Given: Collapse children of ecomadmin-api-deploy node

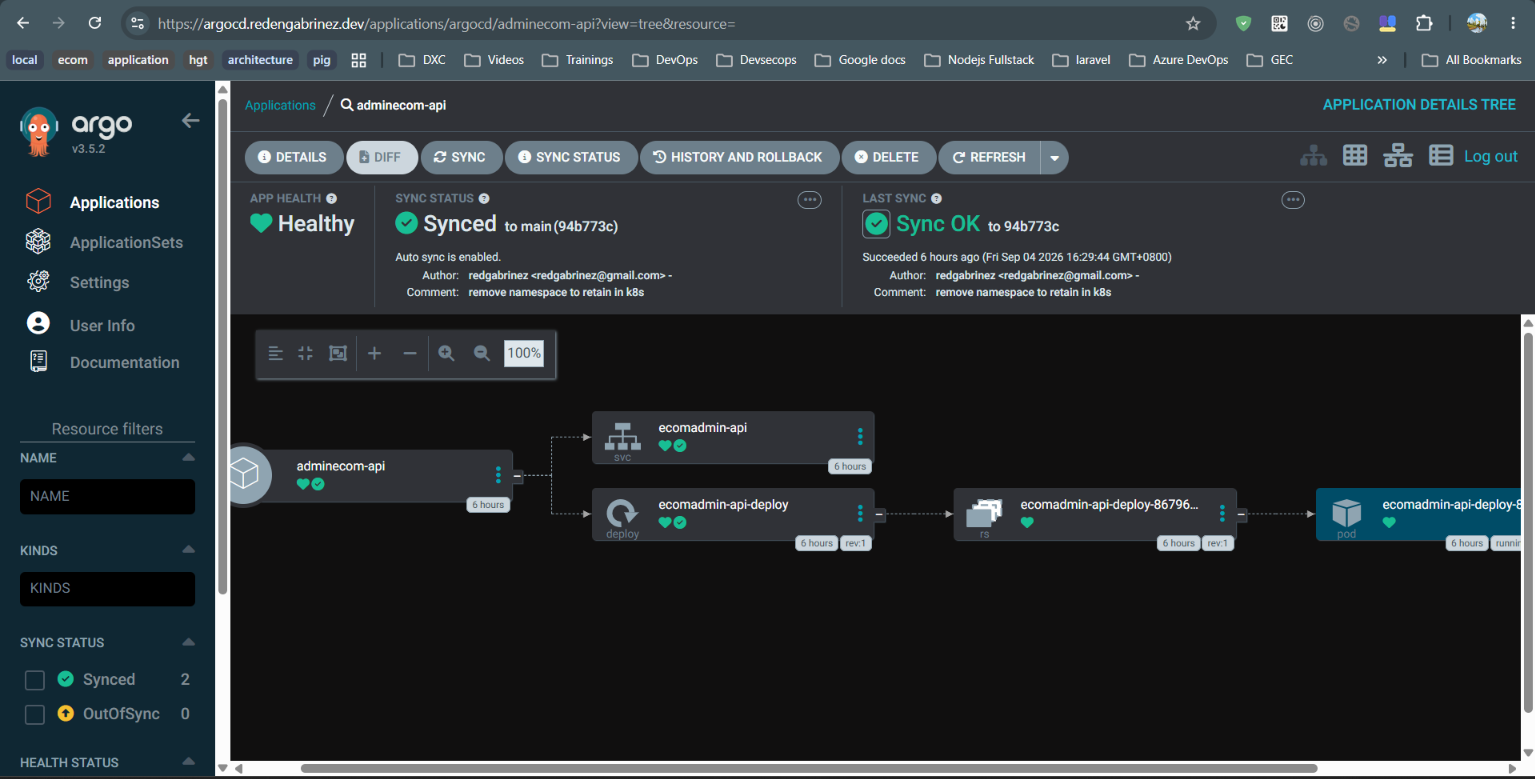Looking at the screenshot, I should 880,514.
